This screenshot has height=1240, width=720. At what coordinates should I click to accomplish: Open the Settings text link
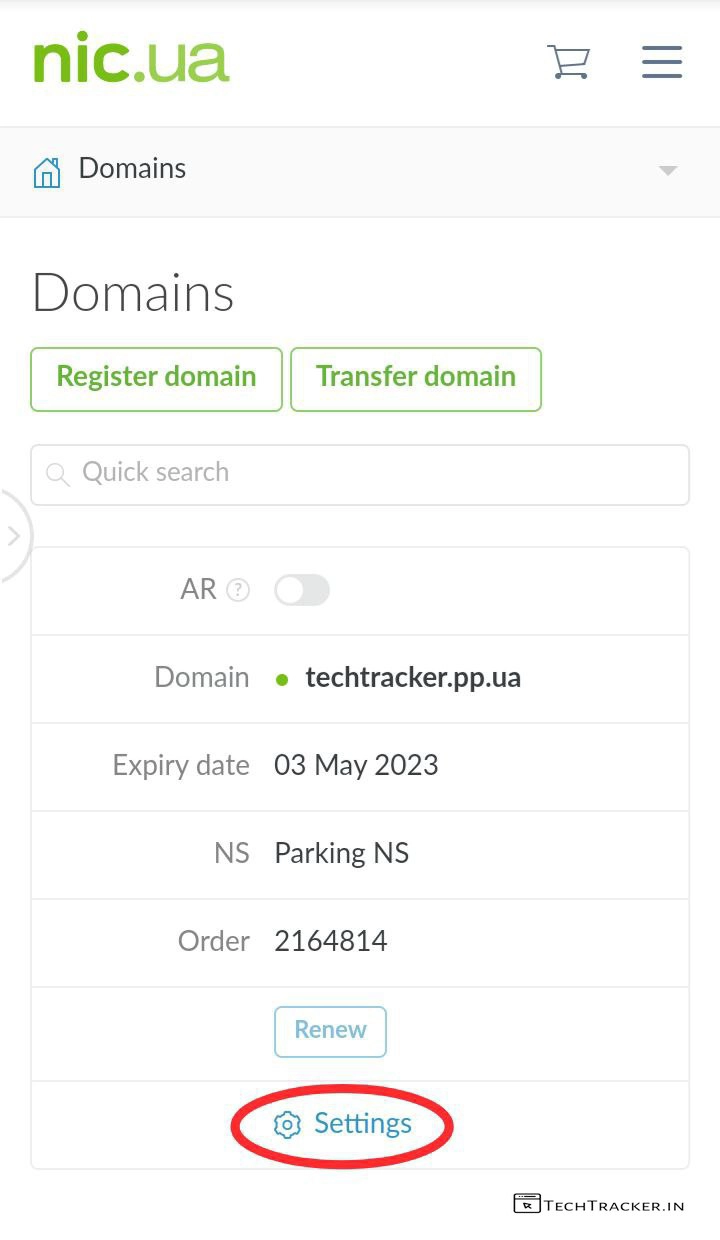tap(363, 1124)
